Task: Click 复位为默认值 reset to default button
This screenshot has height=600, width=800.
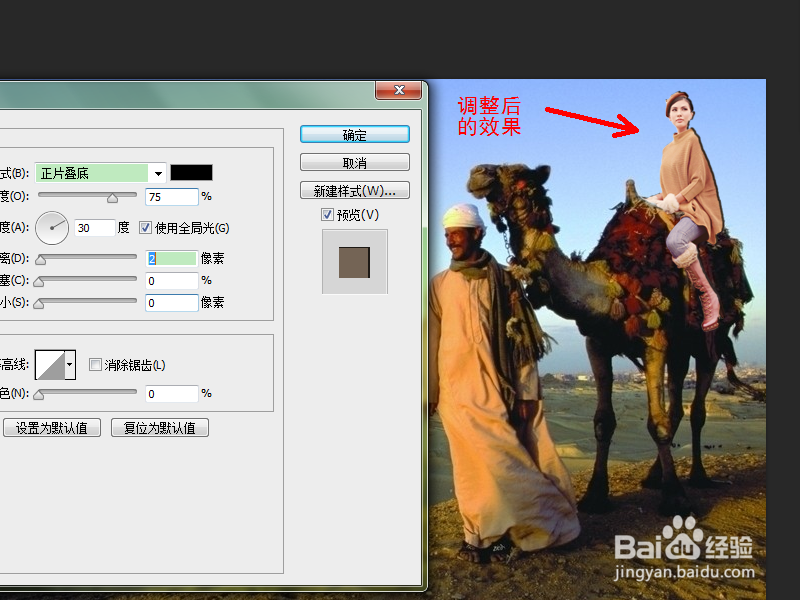Action: [x=160, y=428]
